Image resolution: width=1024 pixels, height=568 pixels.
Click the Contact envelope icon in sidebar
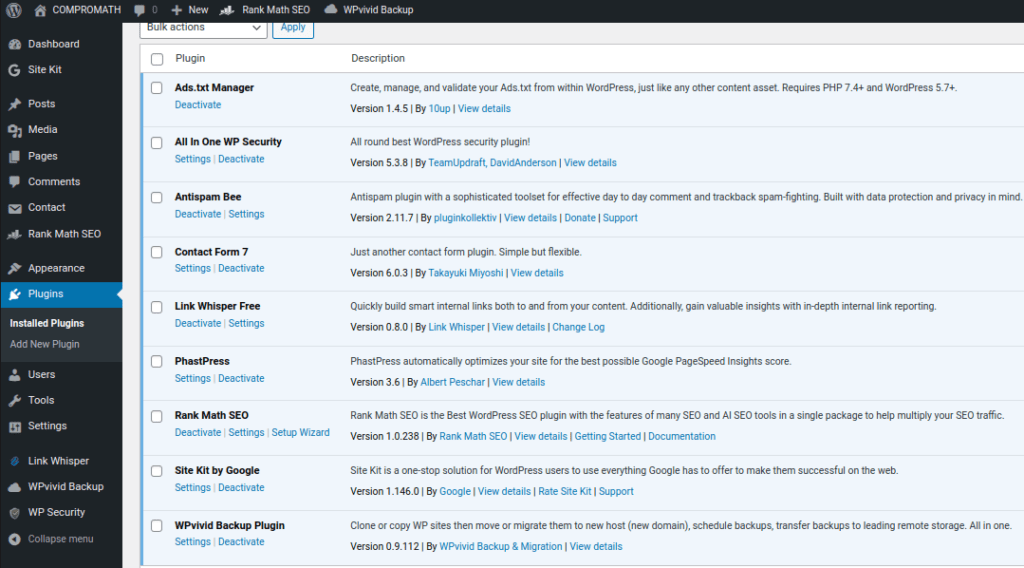pyautogui.click(x=14, y=208)
